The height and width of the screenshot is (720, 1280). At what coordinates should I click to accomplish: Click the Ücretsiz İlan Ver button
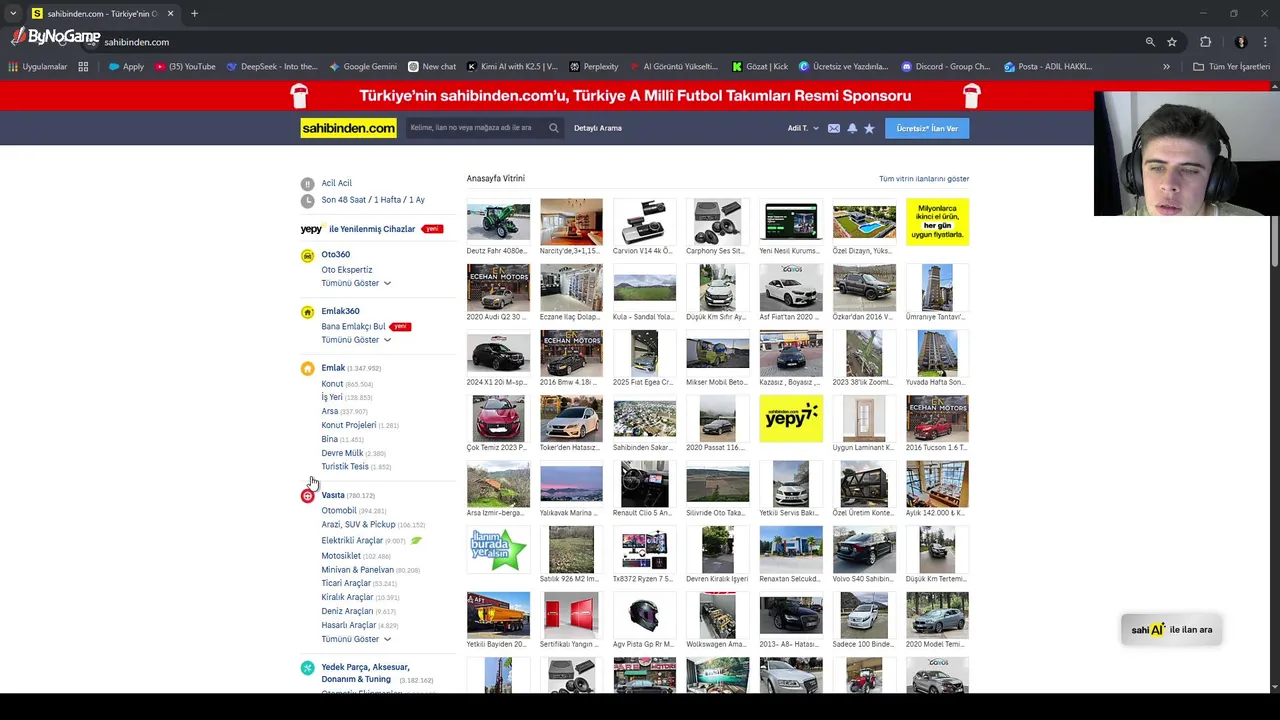coord(927,128)
